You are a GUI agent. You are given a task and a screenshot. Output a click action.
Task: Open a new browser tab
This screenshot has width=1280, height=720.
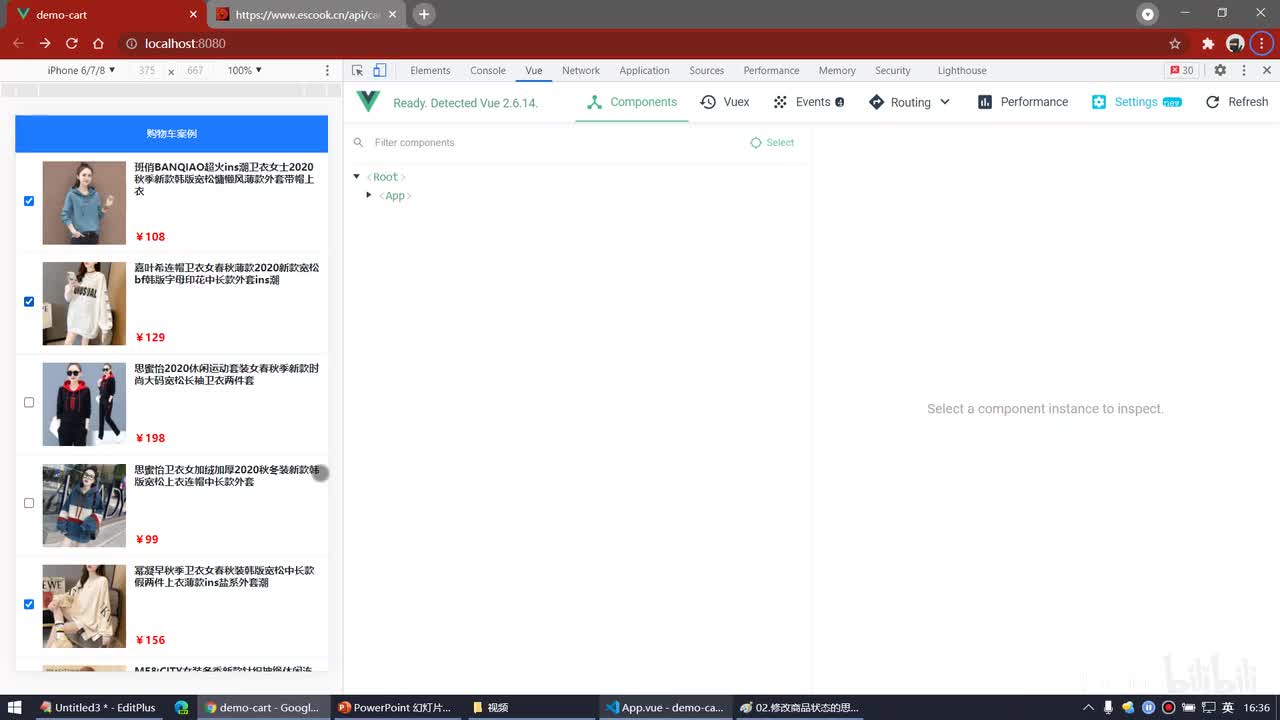pos(424,14)
